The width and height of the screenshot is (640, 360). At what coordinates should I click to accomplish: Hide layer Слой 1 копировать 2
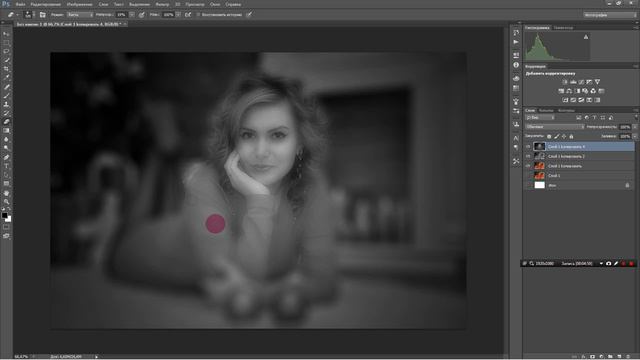(528, 156)
